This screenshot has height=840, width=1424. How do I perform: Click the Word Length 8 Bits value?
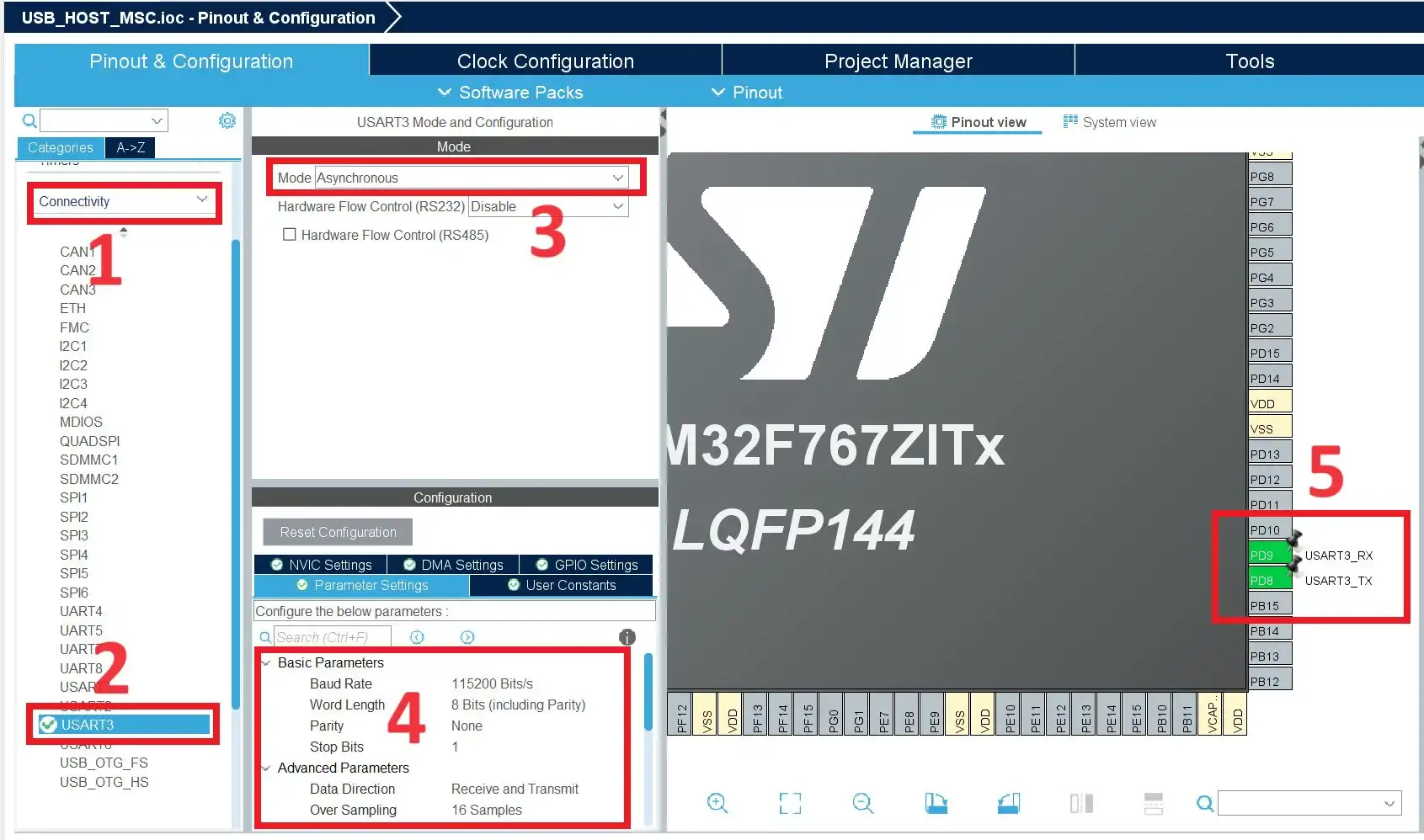(518, 704)
